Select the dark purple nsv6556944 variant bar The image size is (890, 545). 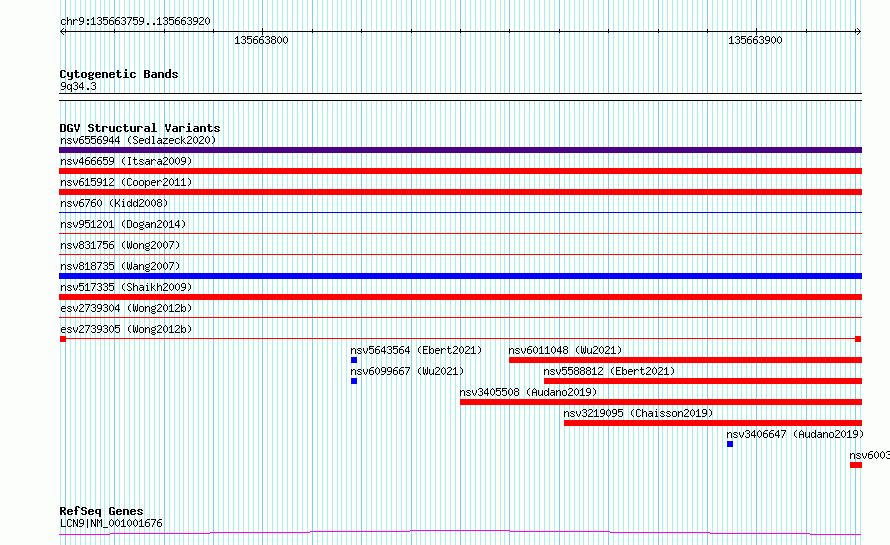click(x=460, y=150)
